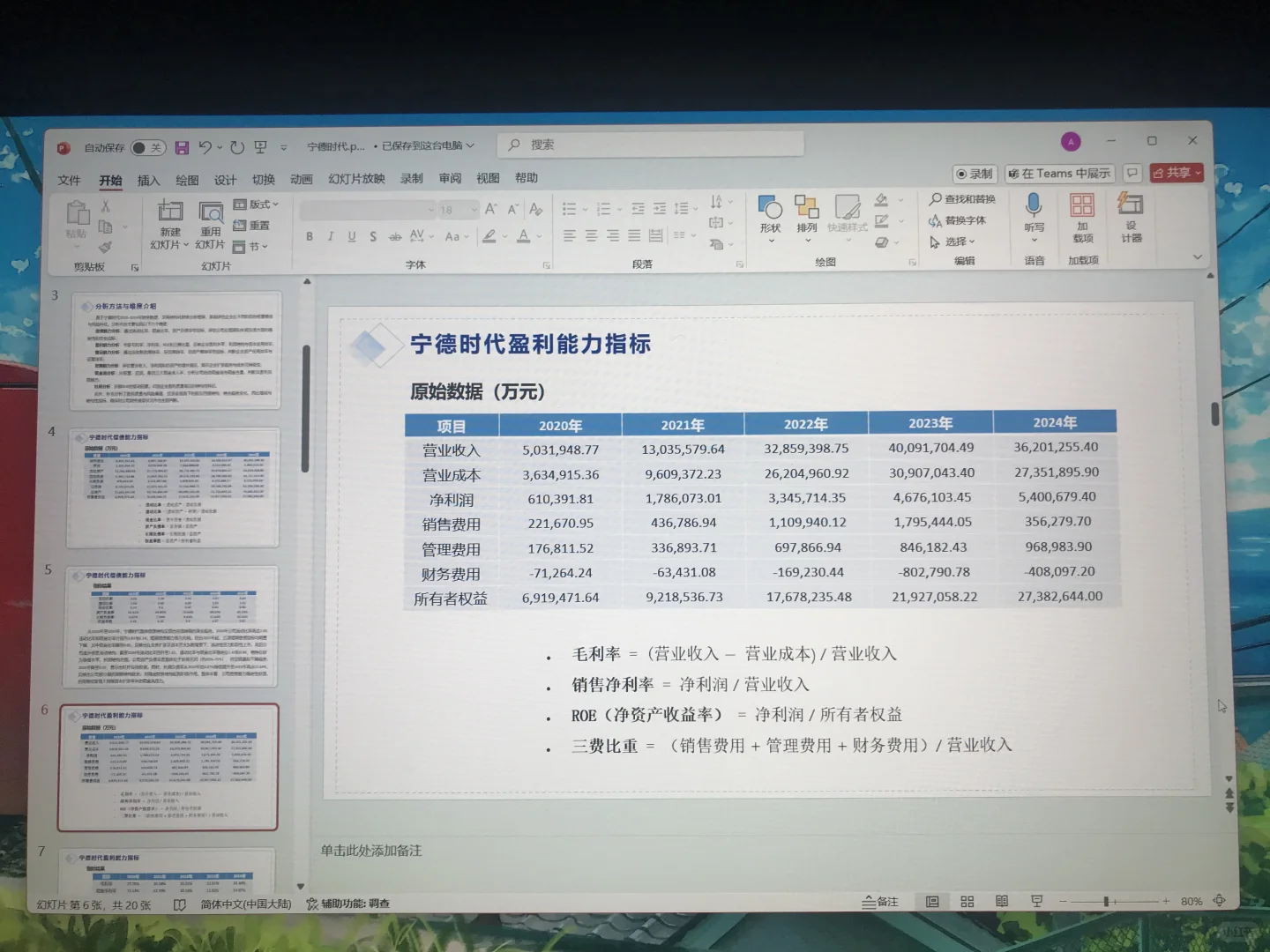Open the account profile avatar
This screenshot has width=1270, height=952.
1071,141
